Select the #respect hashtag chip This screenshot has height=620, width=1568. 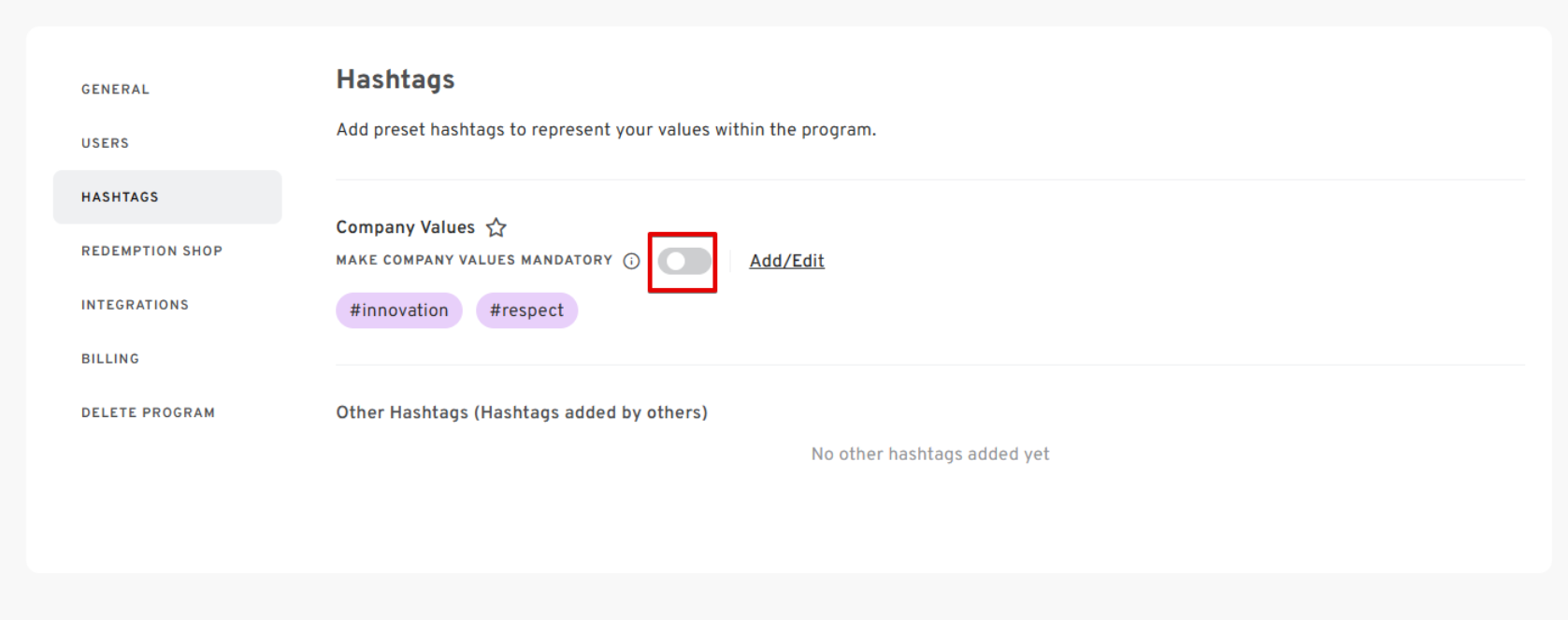(526, 310)
